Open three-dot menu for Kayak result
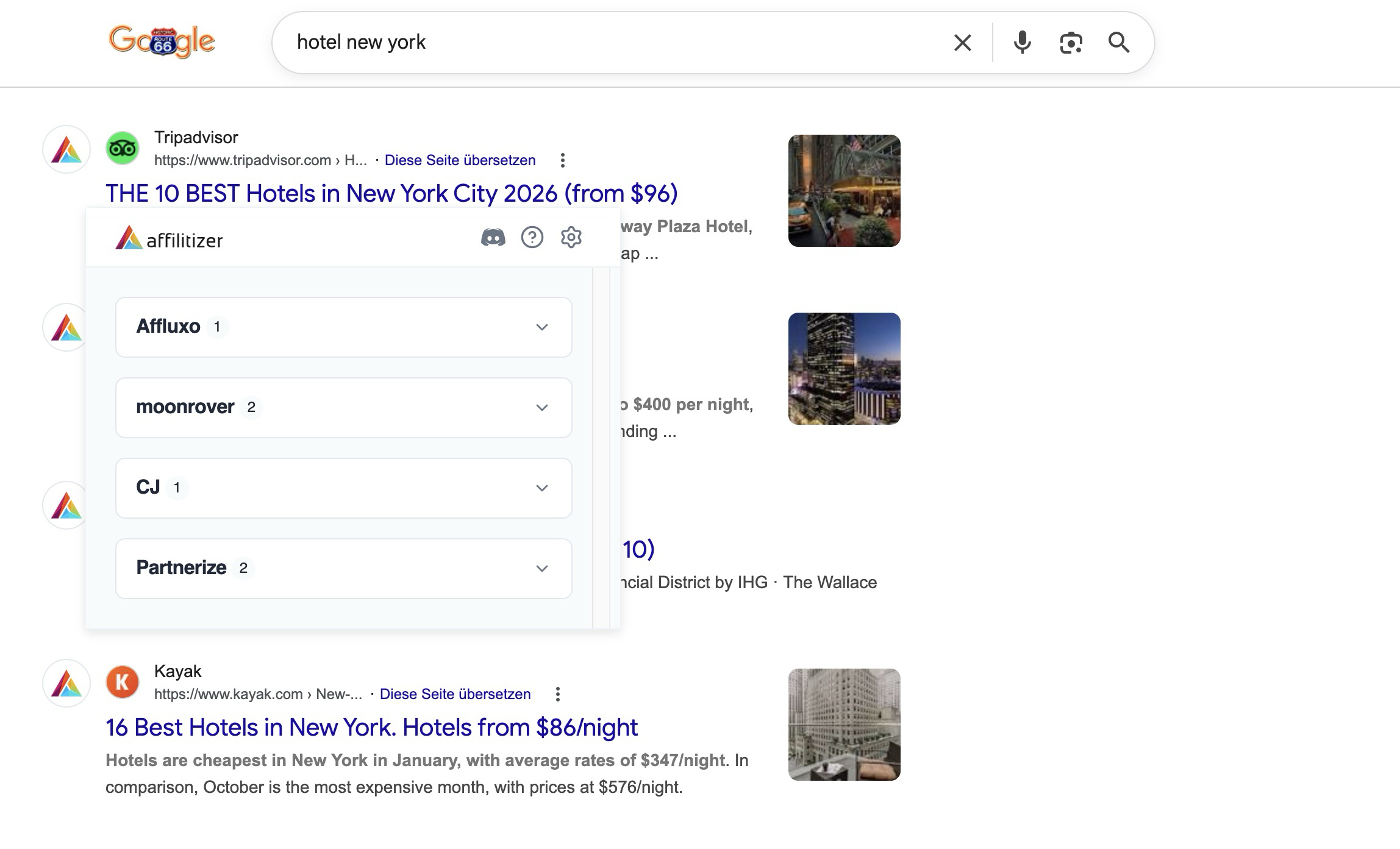The image size is (1400, 849). (558, 694)
